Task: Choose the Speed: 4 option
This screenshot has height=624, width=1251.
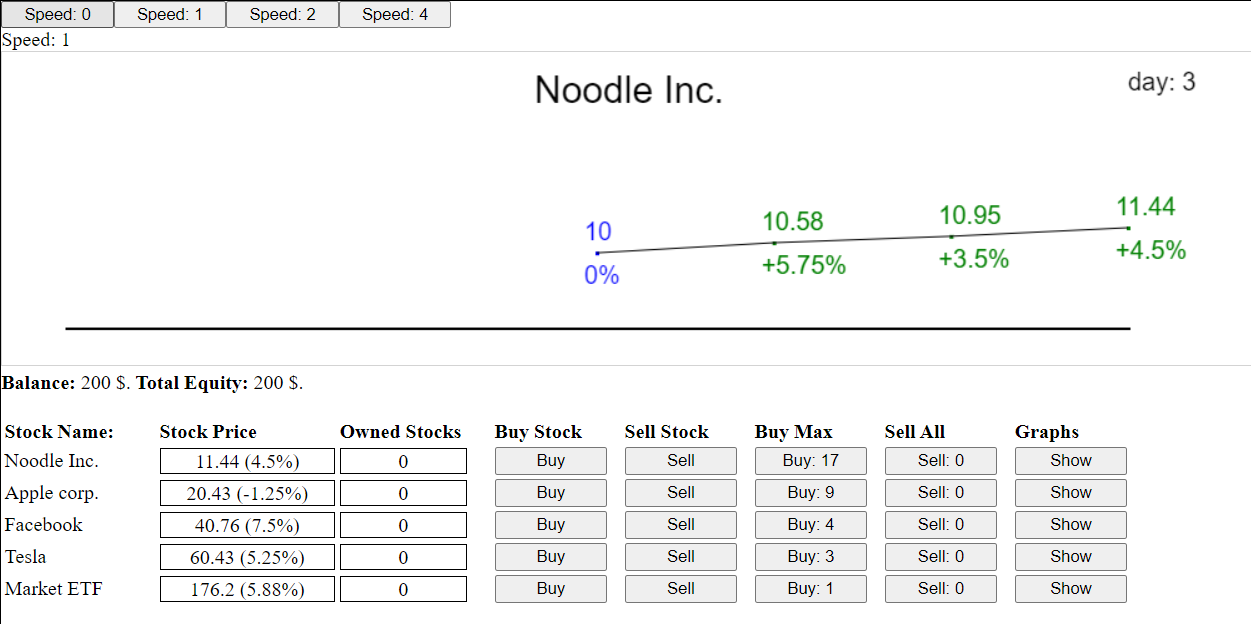Action: (395, 14)
